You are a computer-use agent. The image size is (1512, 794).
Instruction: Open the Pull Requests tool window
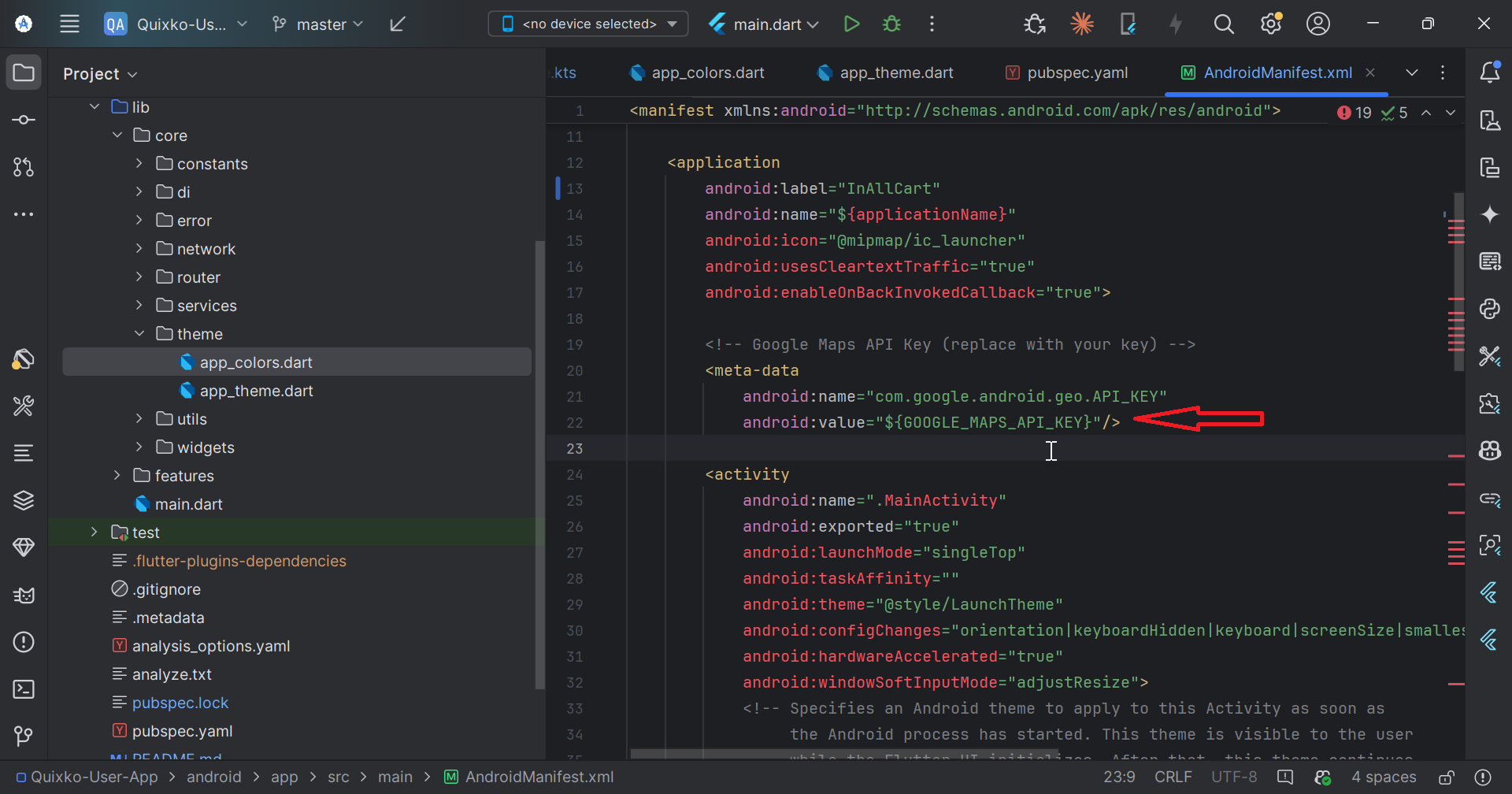point(24,167)
